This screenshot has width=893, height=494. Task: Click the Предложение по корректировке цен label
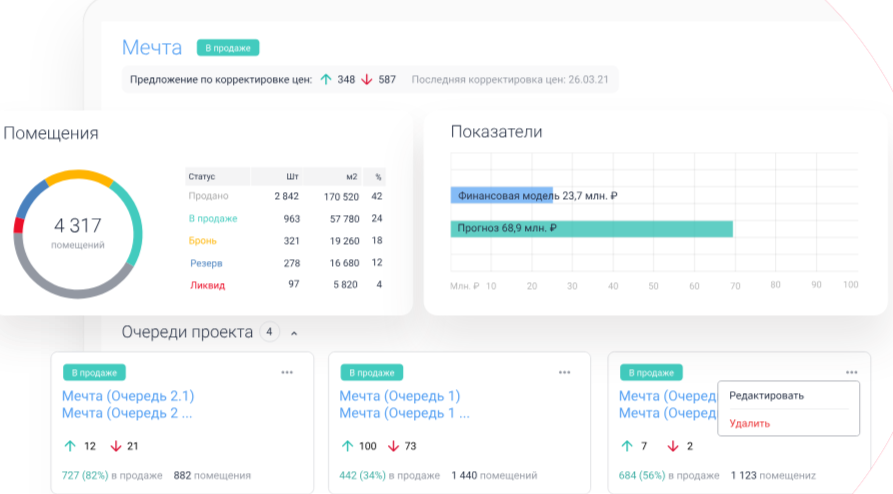pyautogui.click(x=221, y=80)
